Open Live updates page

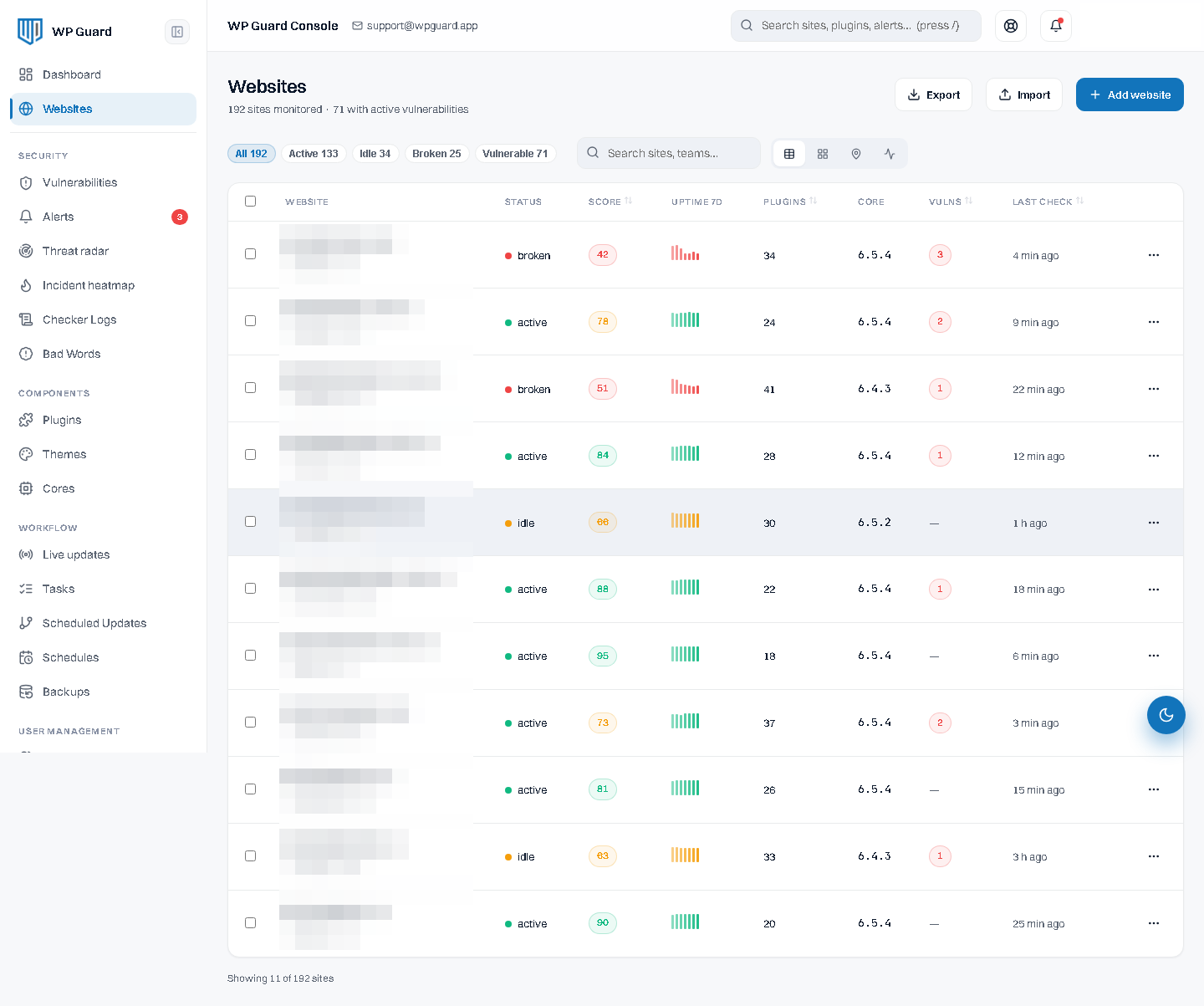103,554
